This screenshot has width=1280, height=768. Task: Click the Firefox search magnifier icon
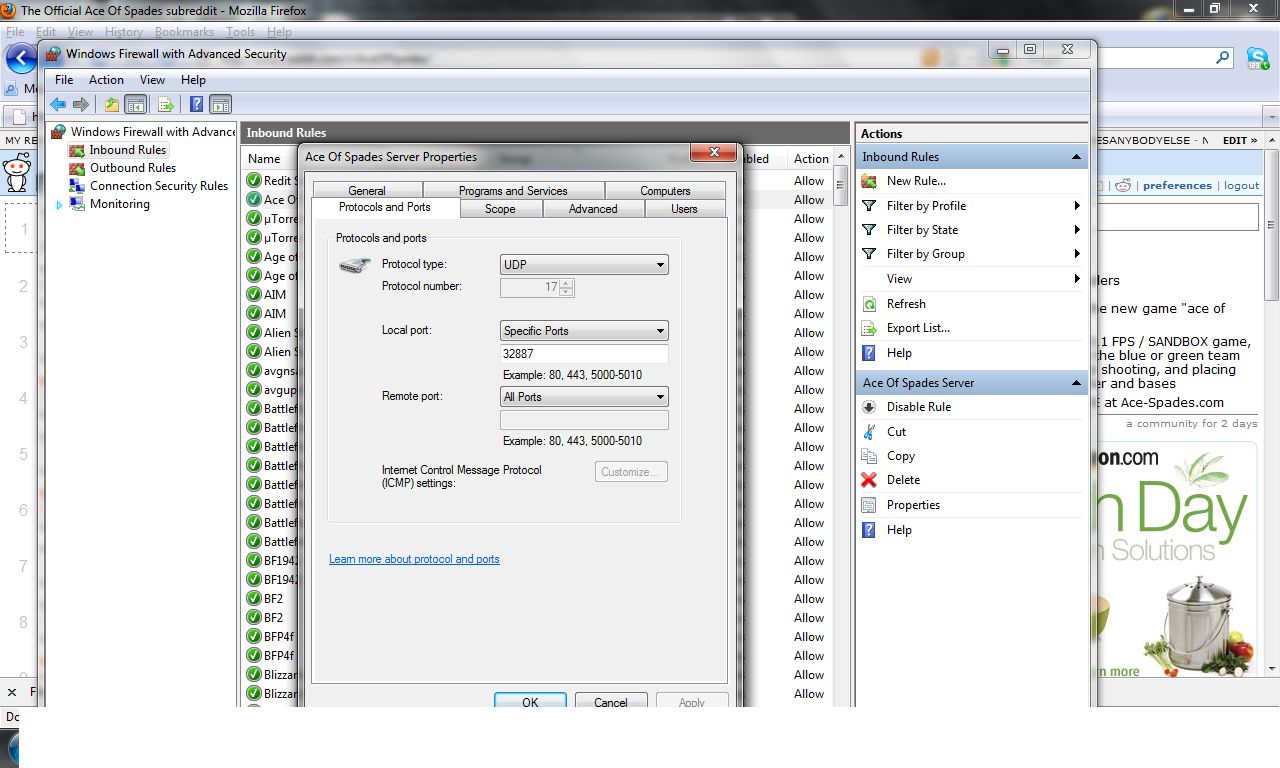point(1222,58)
